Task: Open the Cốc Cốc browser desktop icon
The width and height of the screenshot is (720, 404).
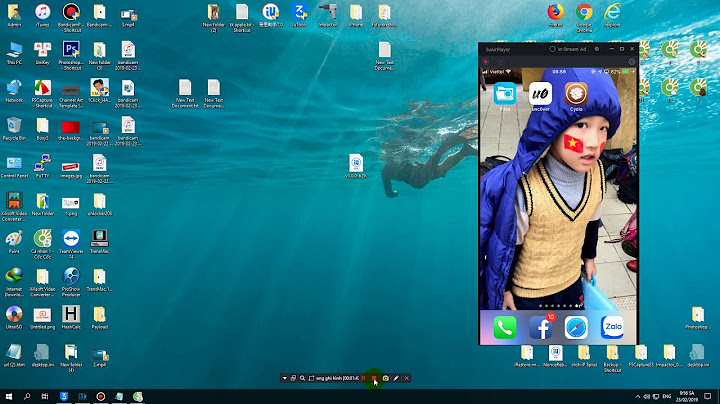Action: [x=42, y=244]
